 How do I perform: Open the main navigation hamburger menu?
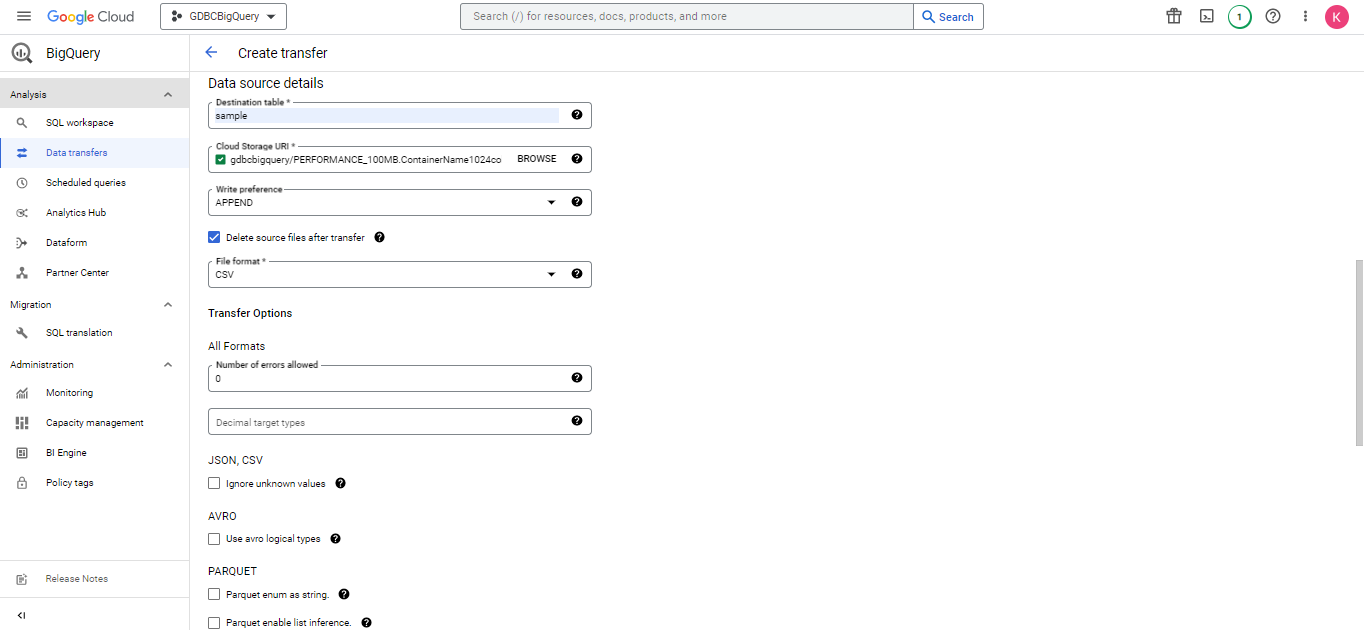tap(24, 17)
